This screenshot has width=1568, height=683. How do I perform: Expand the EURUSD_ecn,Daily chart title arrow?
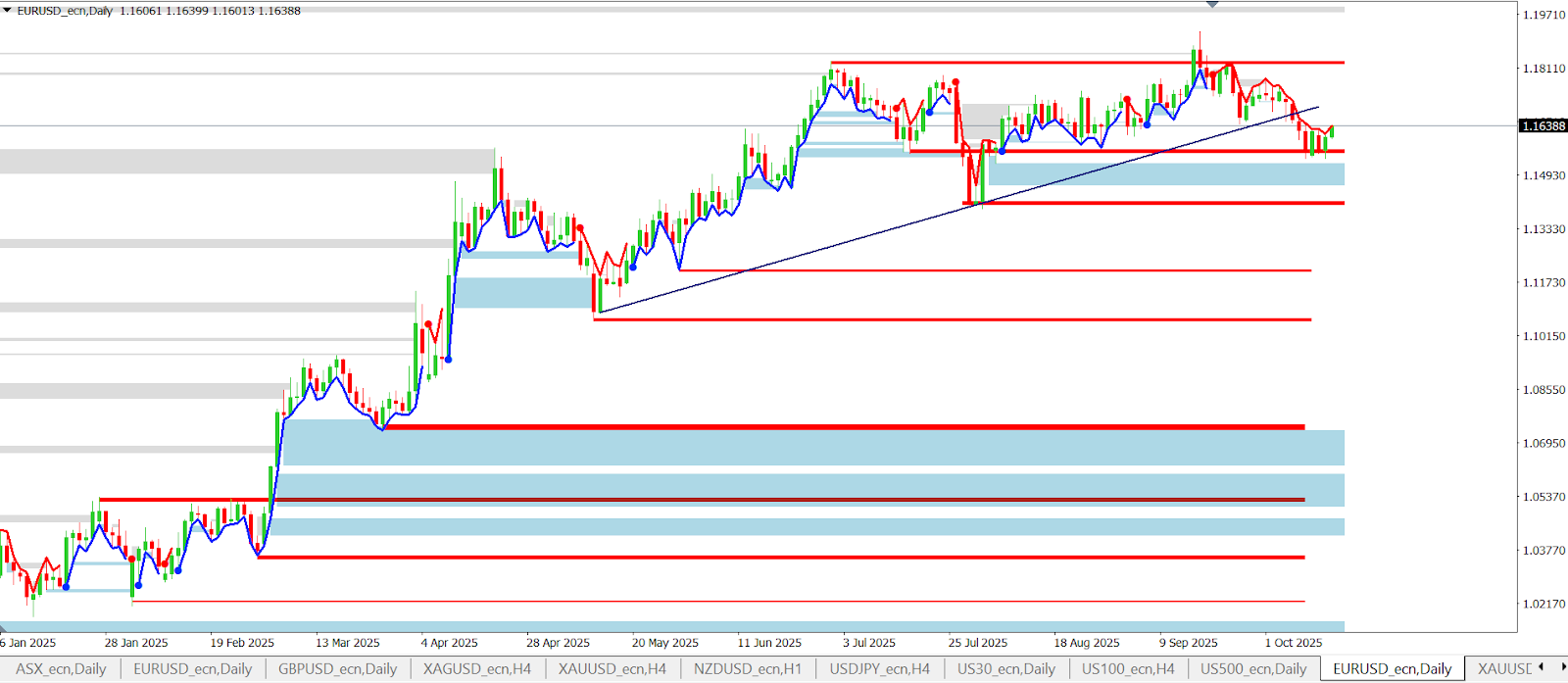[x=7, y=11]
